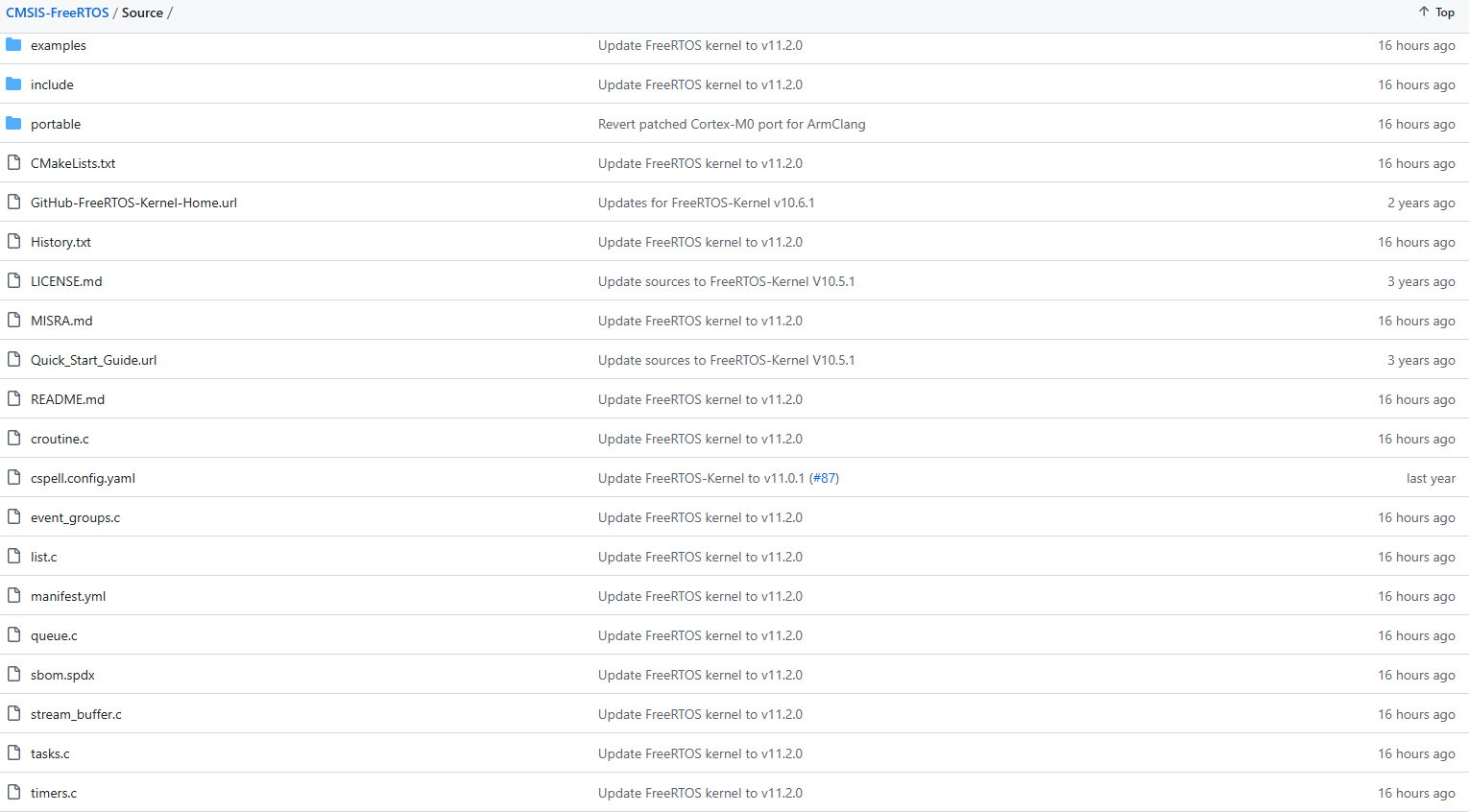This screenshot has height=812, width=1469.
Task: Click the file icon beside tasks.c
Action: [x=13, y=753]
